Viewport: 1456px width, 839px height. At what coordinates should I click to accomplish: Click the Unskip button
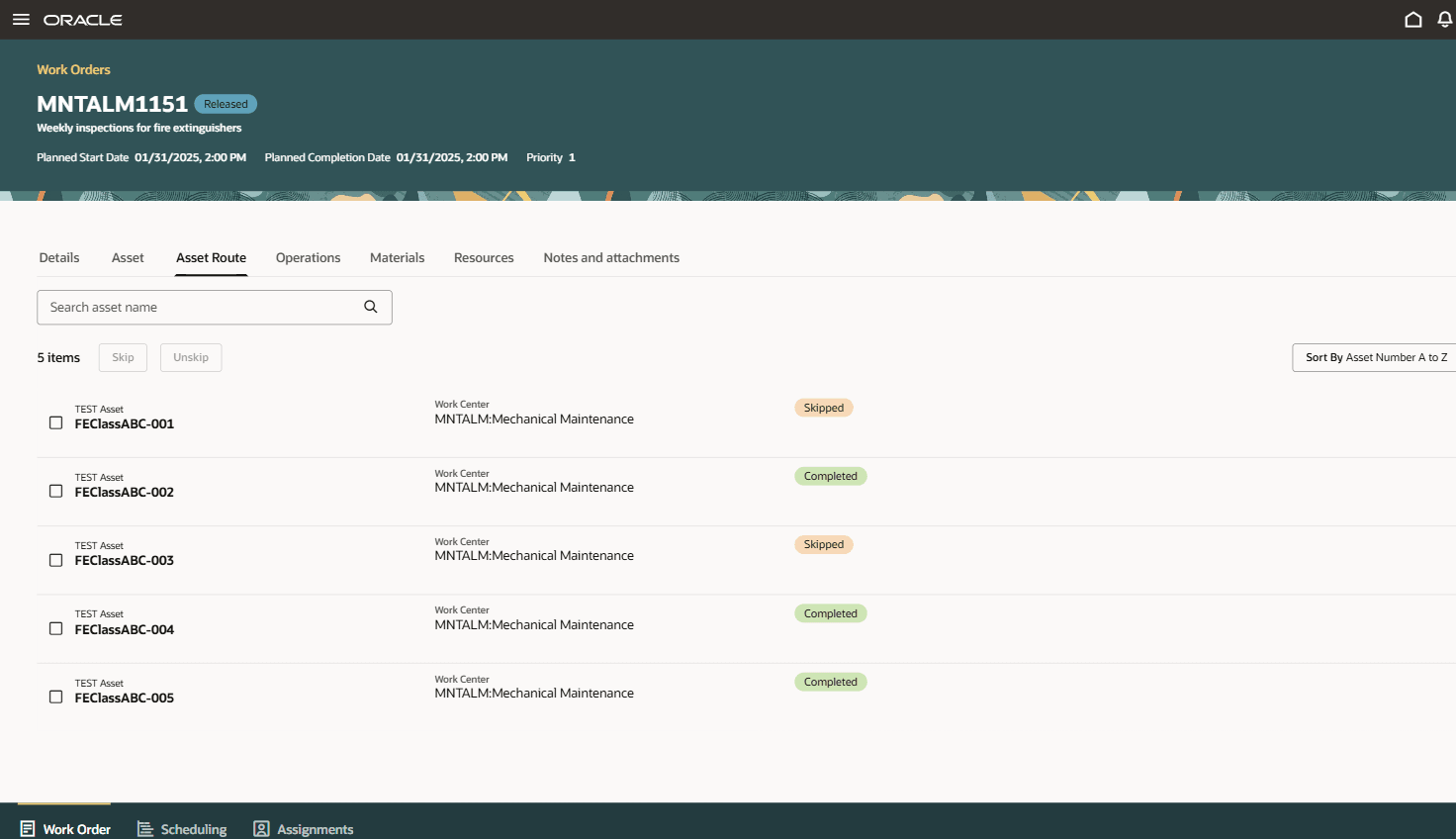[x=190, y=357]
